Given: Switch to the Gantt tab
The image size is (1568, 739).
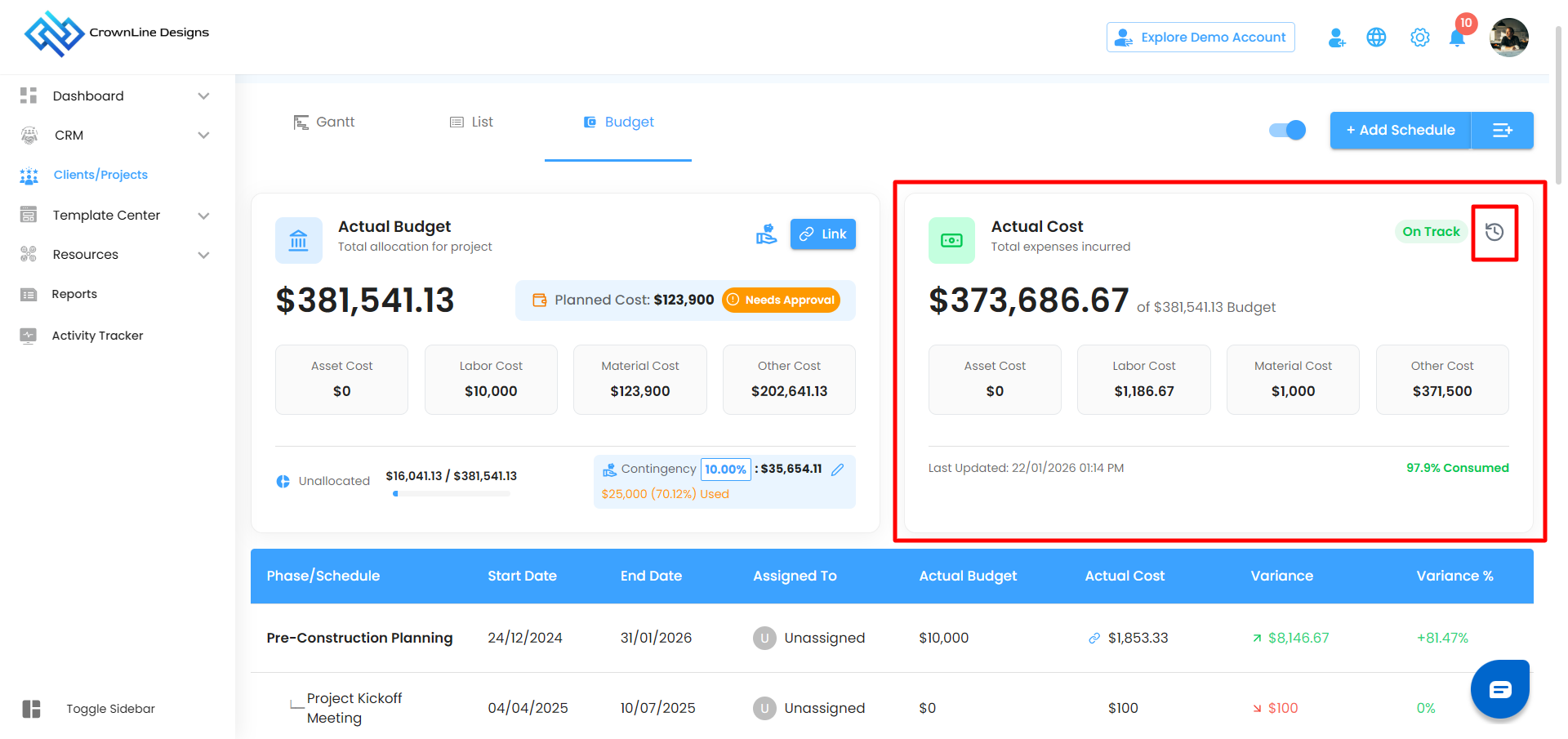Looking at the screenshot, I should (x=324, y=122).
